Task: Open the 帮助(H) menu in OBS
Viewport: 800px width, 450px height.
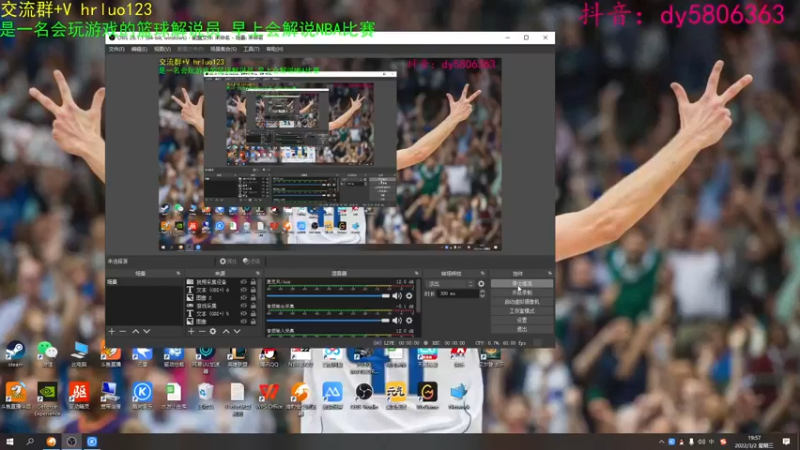Action: coord(274,49)
